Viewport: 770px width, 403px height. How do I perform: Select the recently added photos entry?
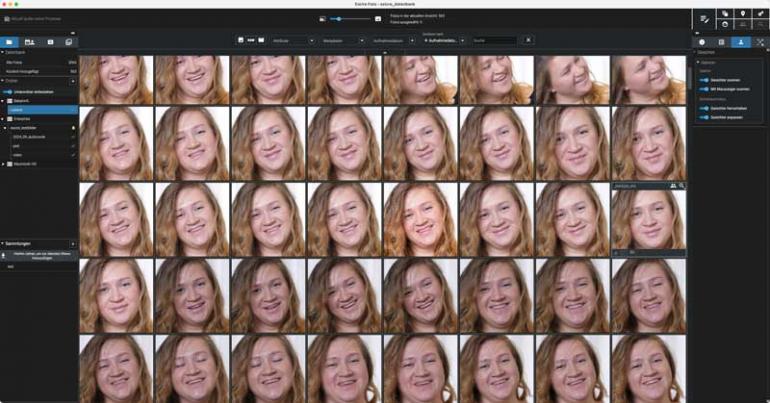click(x=41, y=71)
